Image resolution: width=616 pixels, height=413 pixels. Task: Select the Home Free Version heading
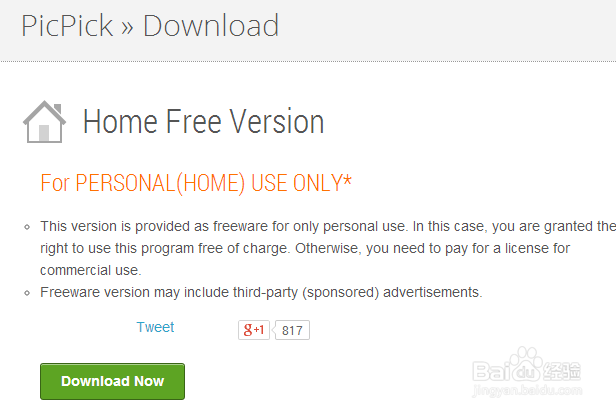[x=204, y=121]
